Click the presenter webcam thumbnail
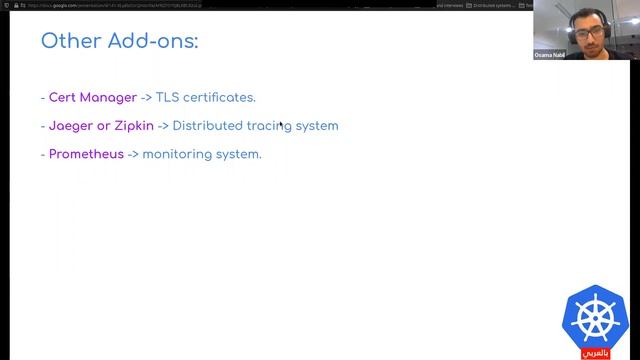 (587, 30)
